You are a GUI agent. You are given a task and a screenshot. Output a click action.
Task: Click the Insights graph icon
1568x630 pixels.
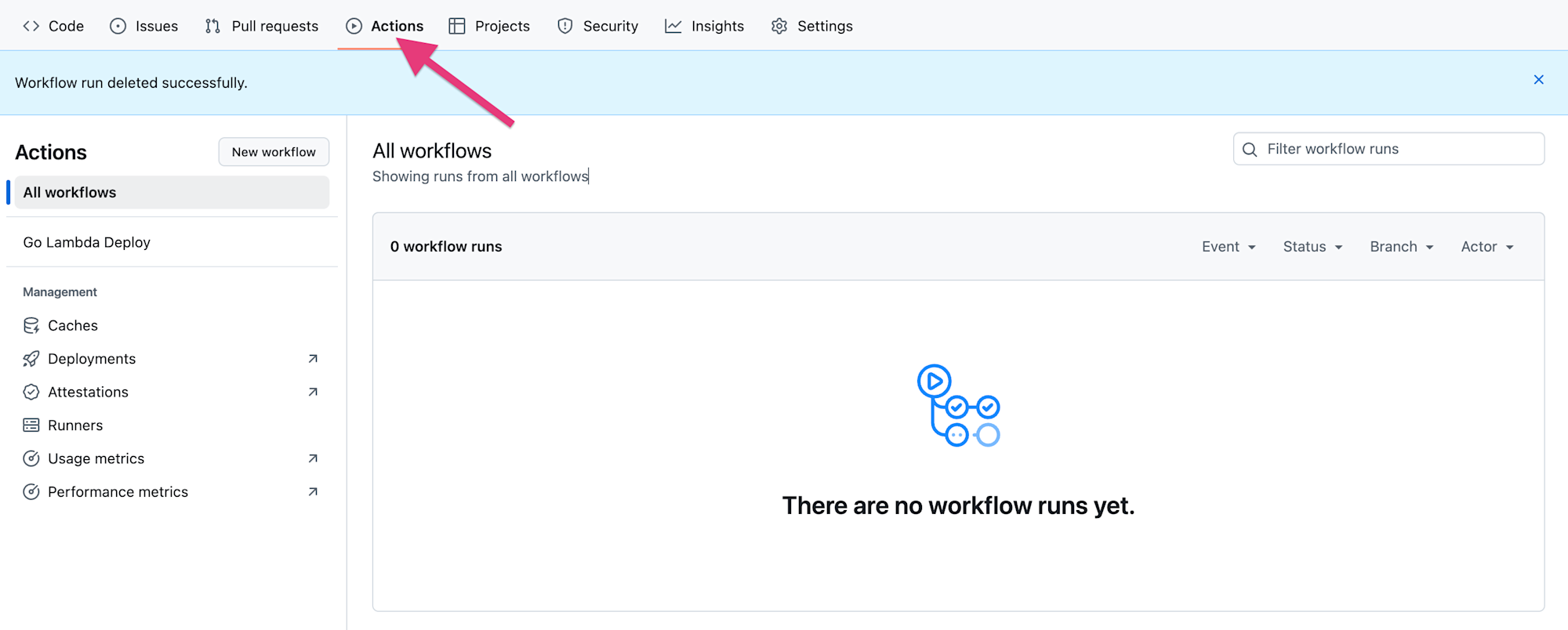click(673, 26)
